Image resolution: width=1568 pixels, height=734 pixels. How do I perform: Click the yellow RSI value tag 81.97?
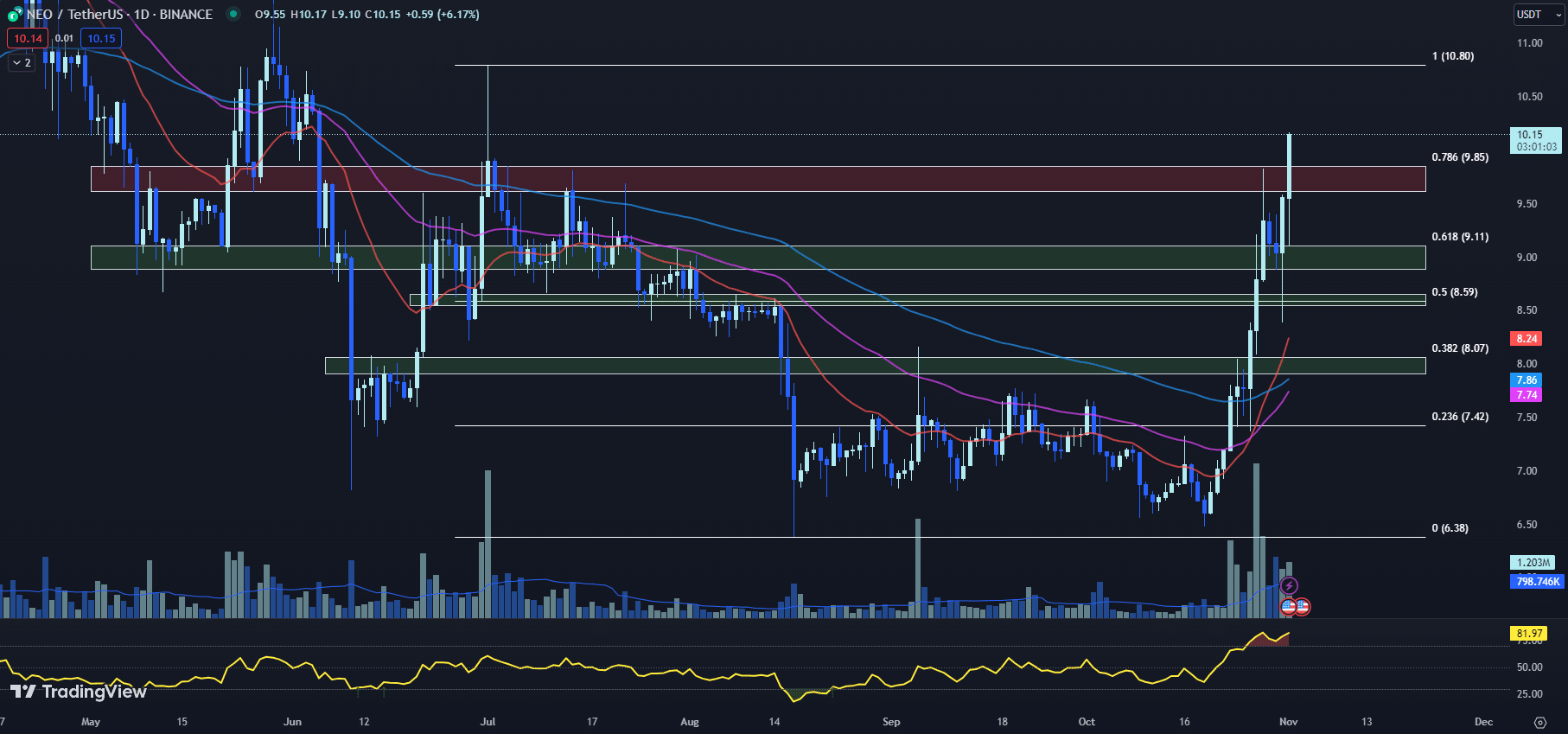tap(1529, 634)
